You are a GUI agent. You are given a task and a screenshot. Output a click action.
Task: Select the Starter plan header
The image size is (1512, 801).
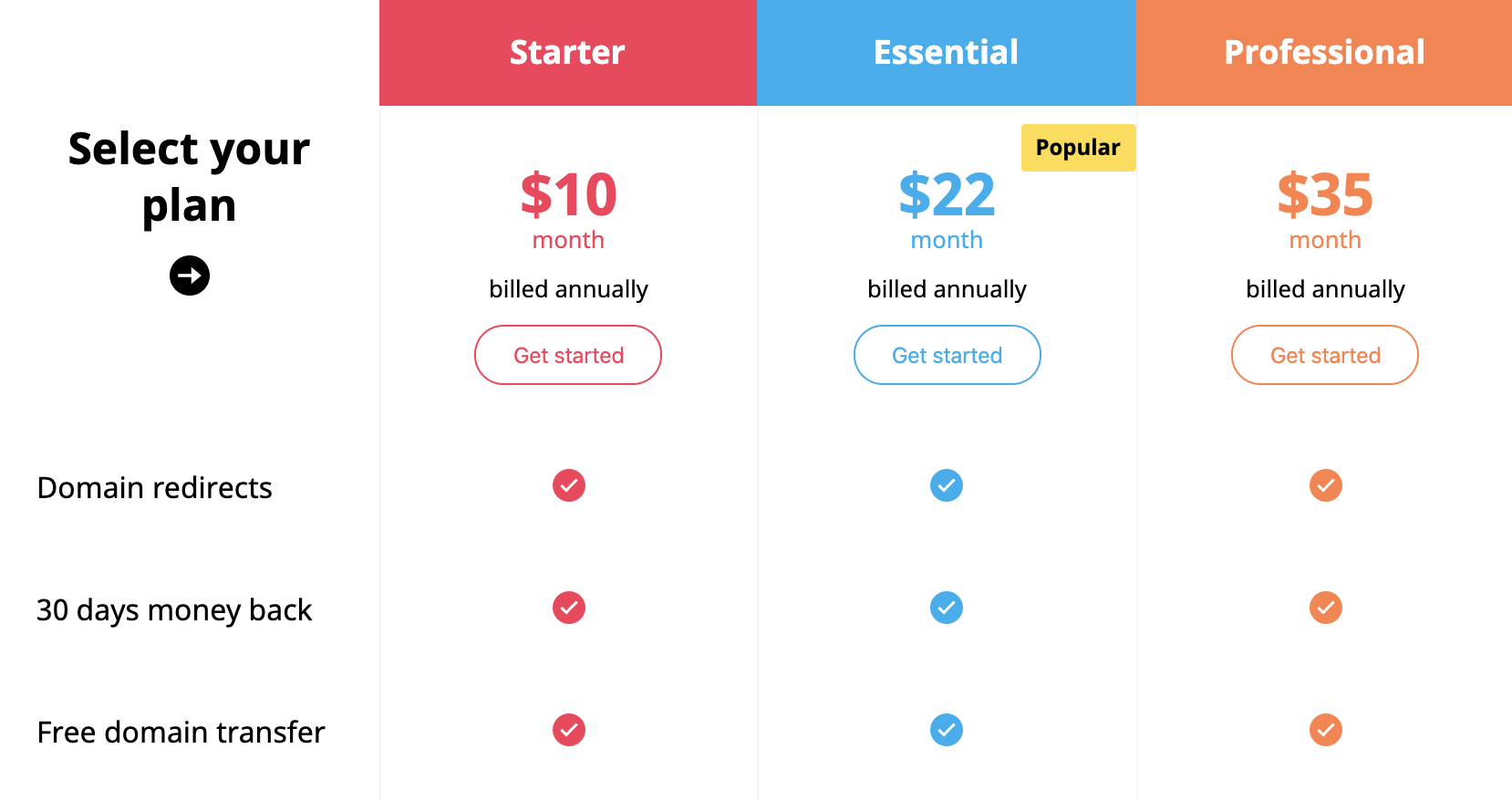[x=567, y=53]
